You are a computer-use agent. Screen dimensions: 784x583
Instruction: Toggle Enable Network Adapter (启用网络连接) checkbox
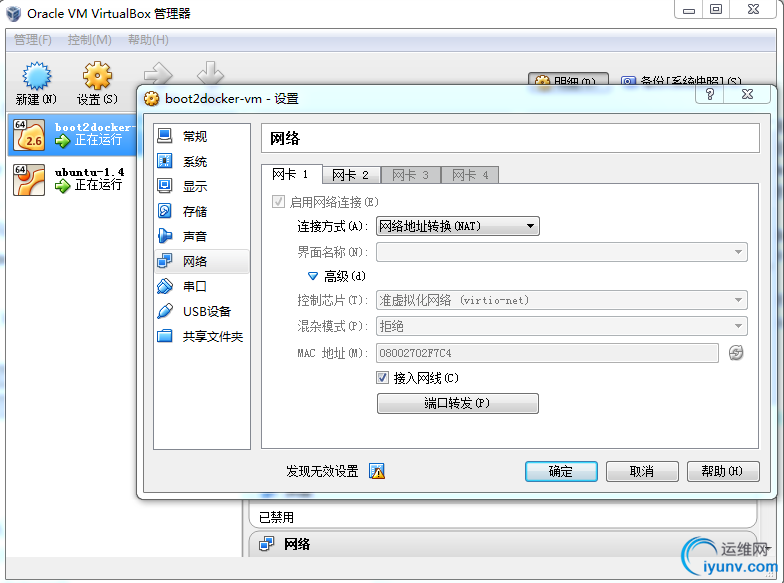coord(278,202)
